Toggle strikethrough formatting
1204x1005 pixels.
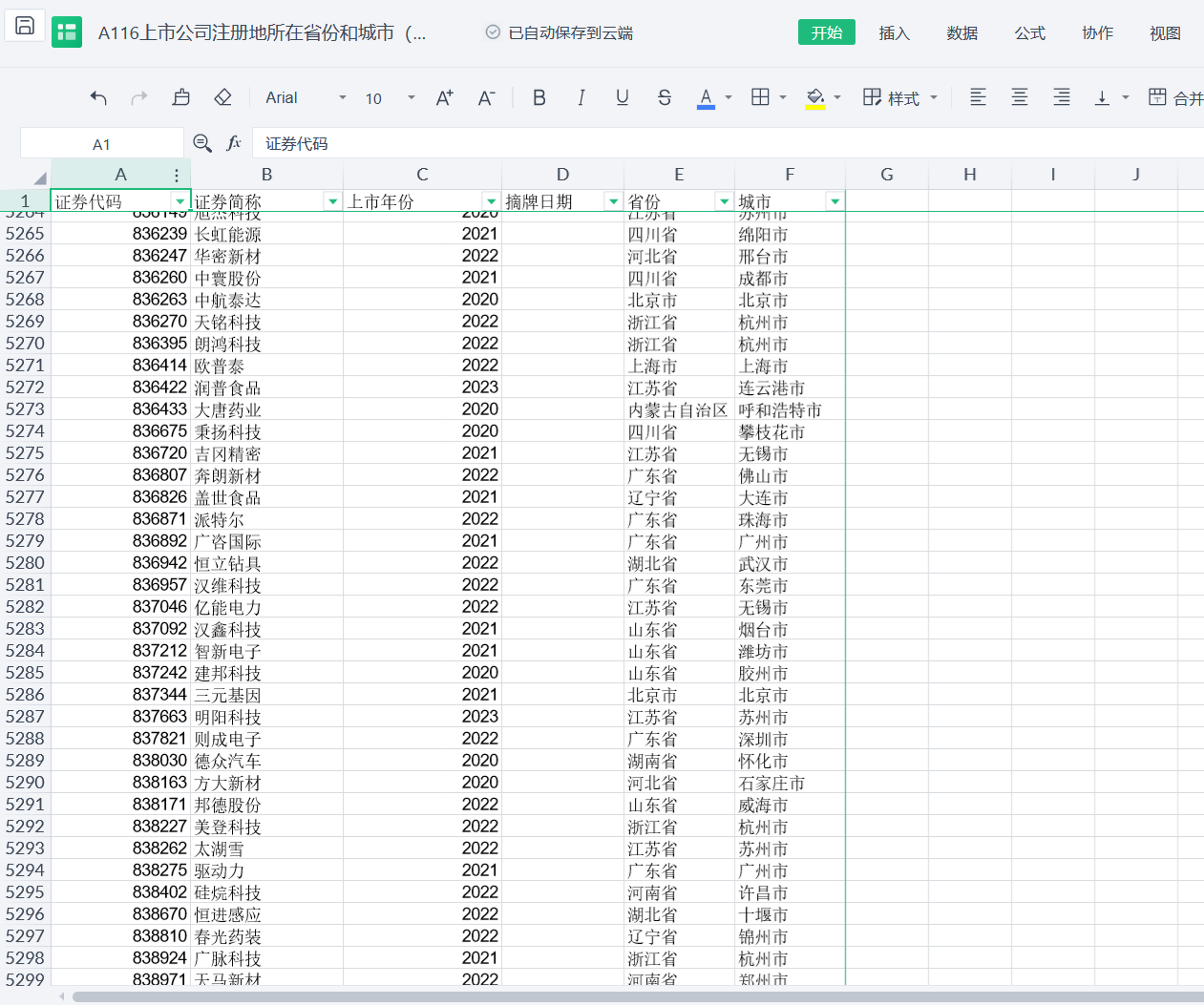[x=665, y=97]
